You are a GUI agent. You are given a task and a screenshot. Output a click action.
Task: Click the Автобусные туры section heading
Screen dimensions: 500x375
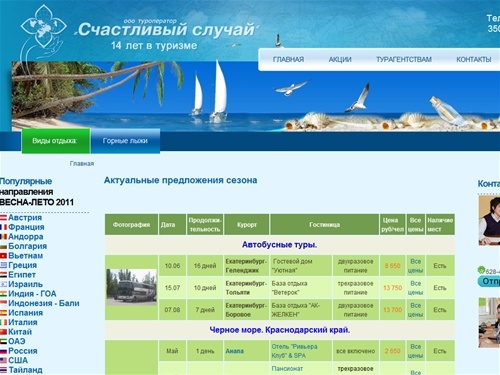(279, 245)
